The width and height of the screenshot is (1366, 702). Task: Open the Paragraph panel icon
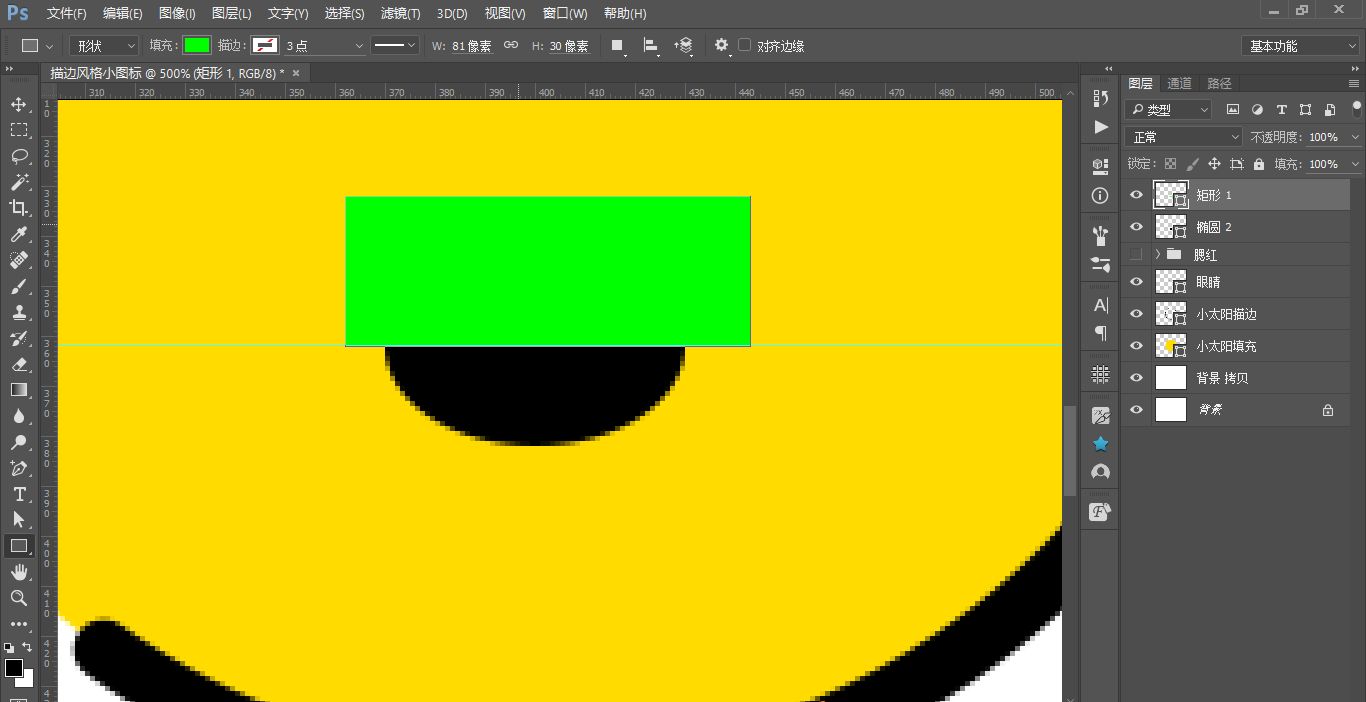click(1101, 333)
